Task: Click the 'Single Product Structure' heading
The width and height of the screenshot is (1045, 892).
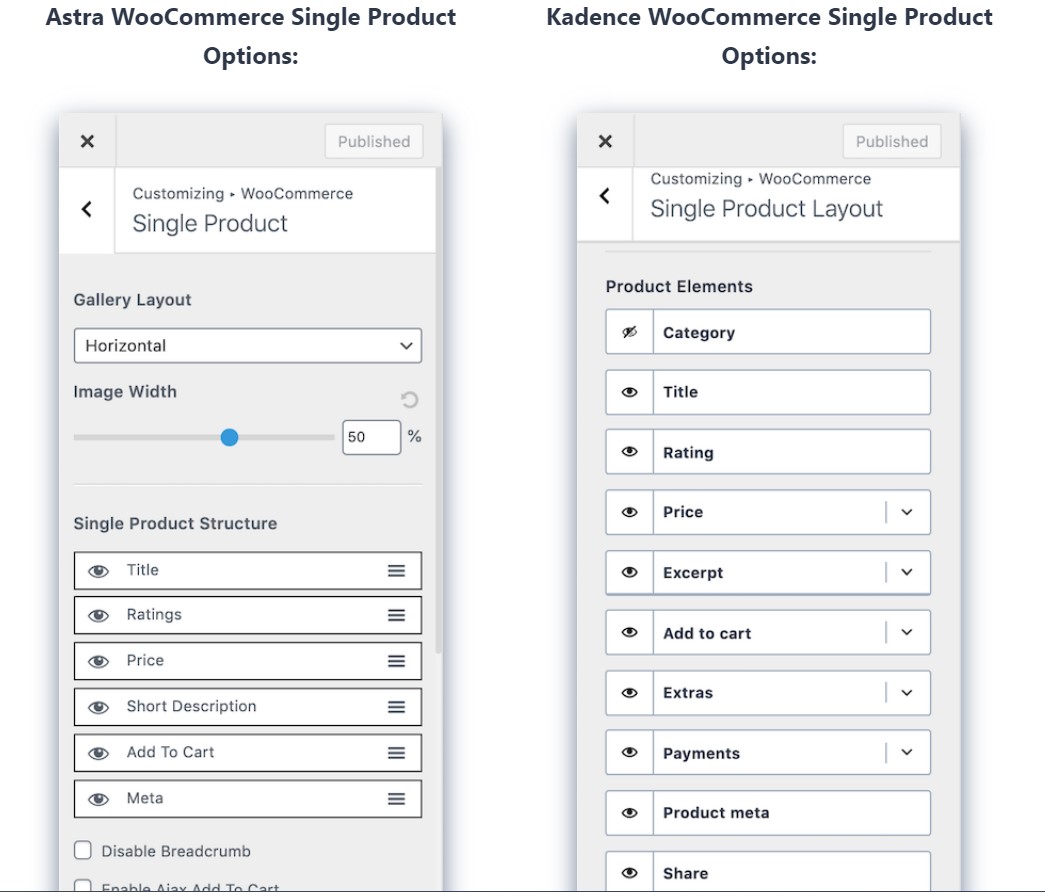Action: (x=175, y=523)
